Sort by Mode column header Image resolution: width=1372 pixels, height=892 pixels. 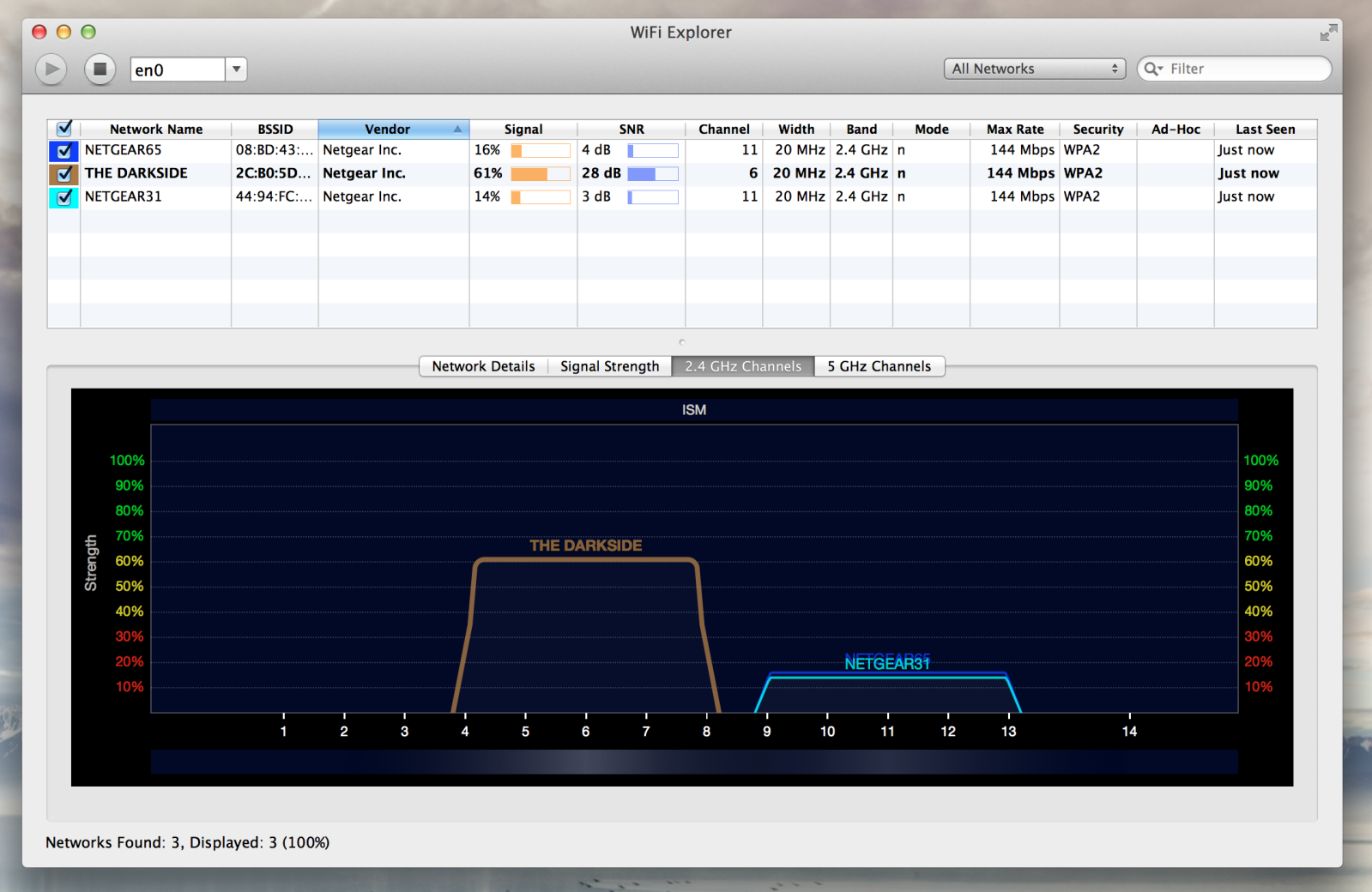coord(932,130)
